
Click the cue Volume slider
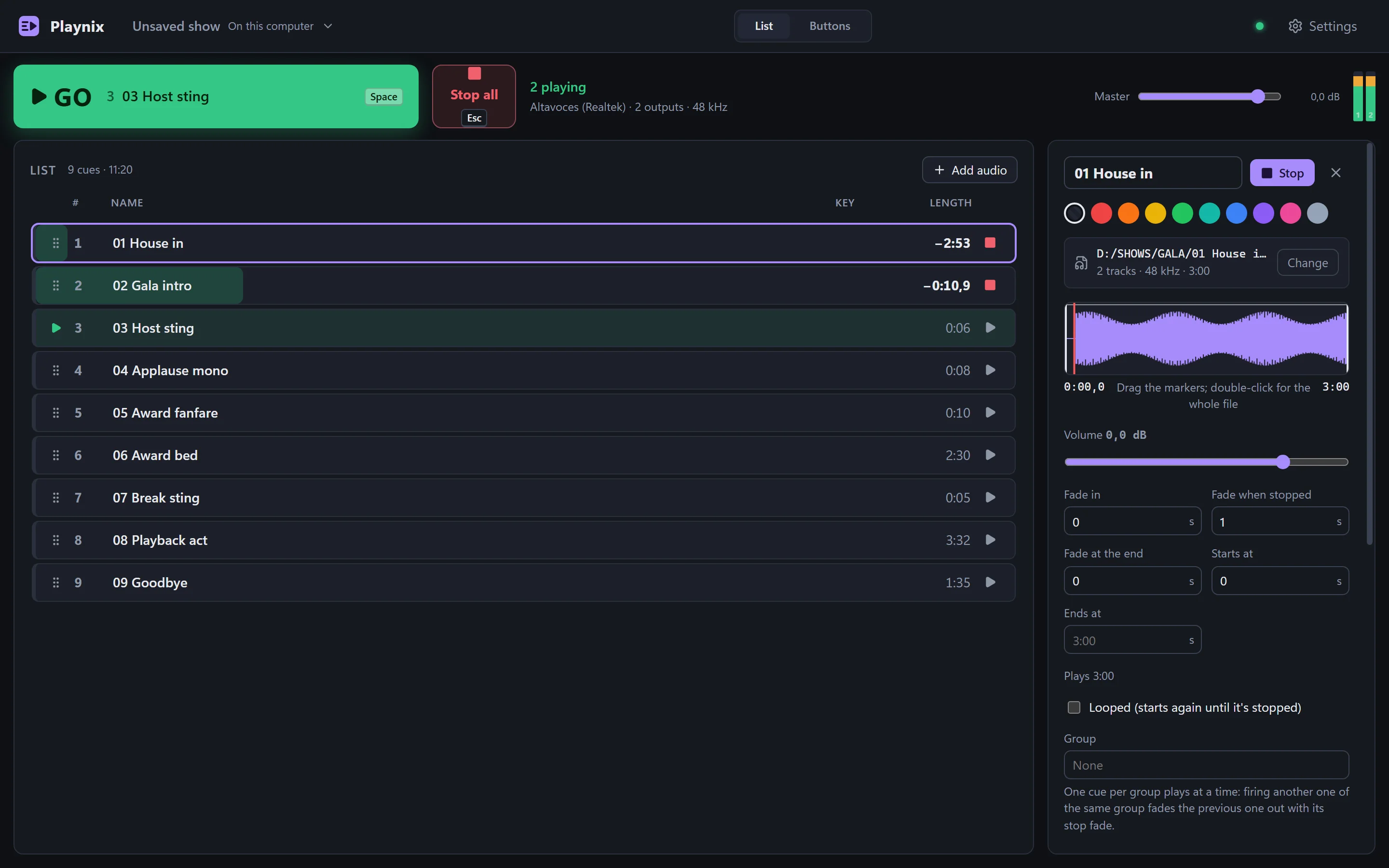1206,462
